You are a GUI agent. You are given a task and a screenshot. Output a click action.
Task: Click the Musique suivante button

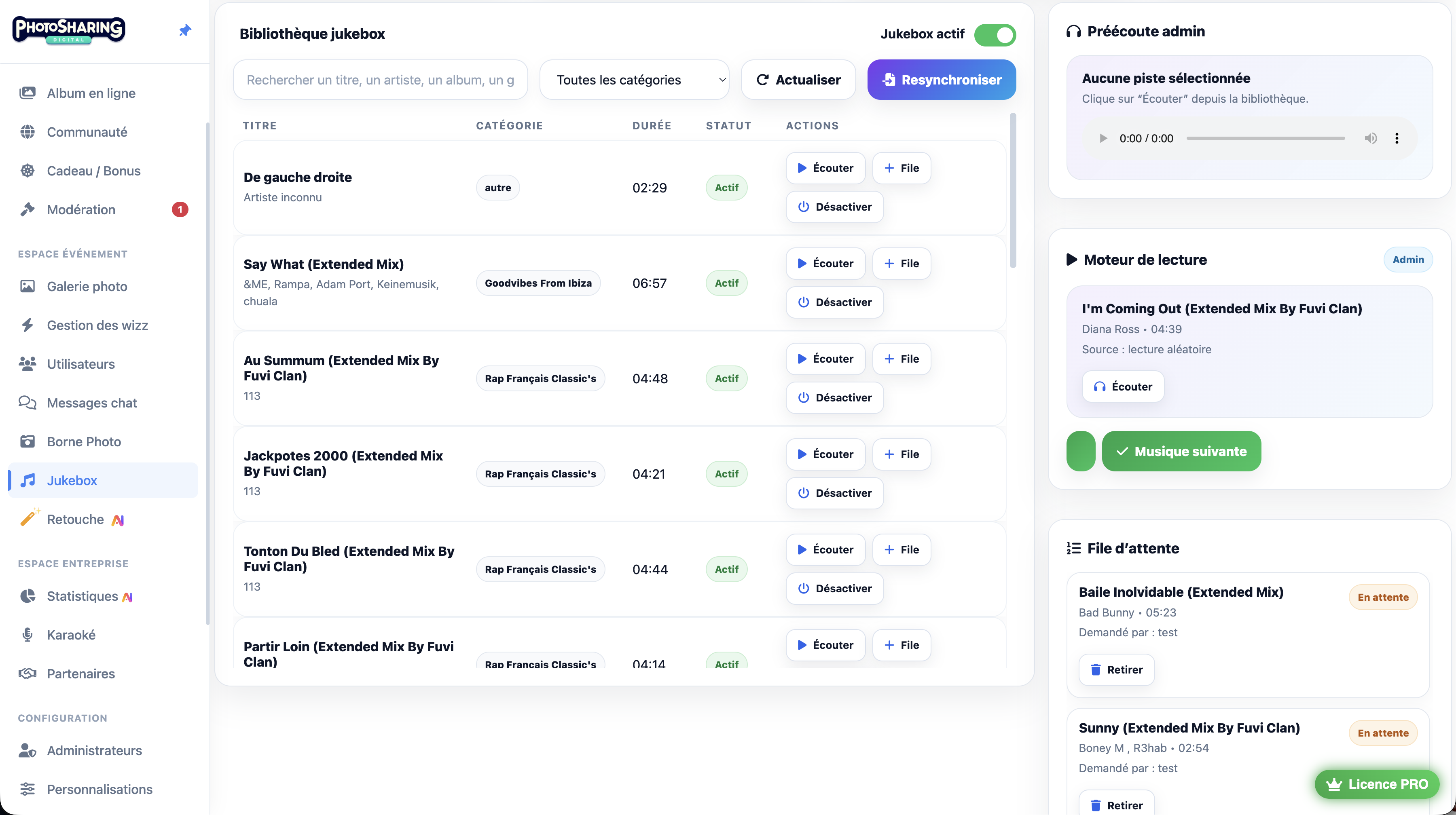pyautogui.click(x=1181, y=451)
